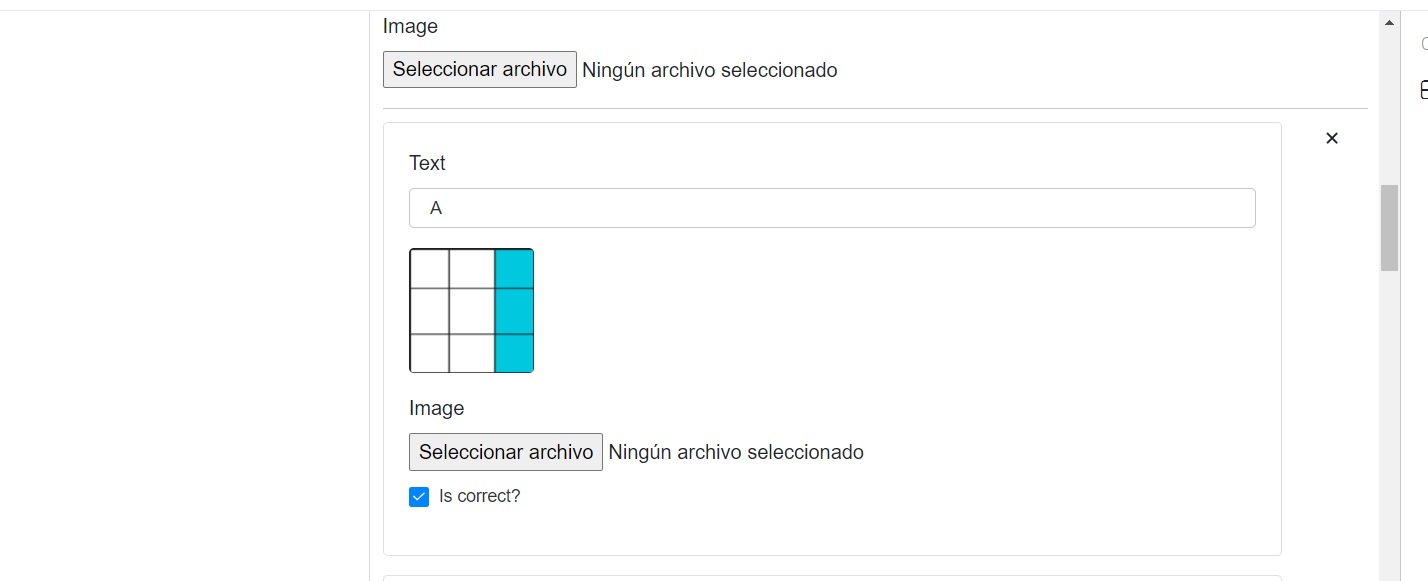1428x581 pixels.
Task: Click the "Text" field label
Action: pyautogui.click(x=427, y=163)
